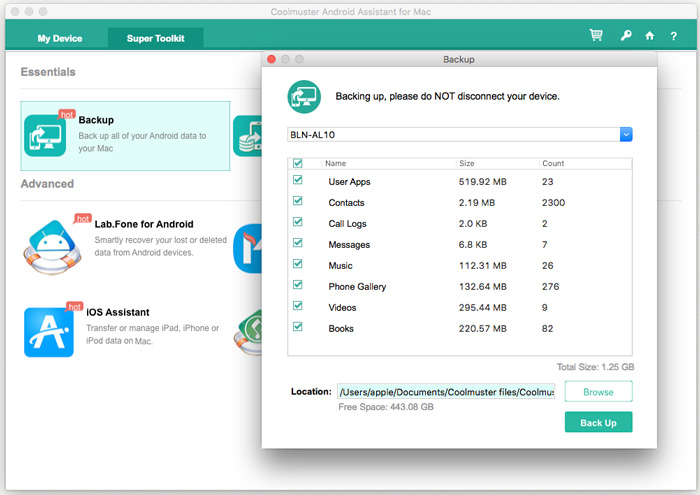Image resolution: width=700 pixels, height=495 pixels.
Task: Open help via the question mark icon
Action: pos(673,36)
